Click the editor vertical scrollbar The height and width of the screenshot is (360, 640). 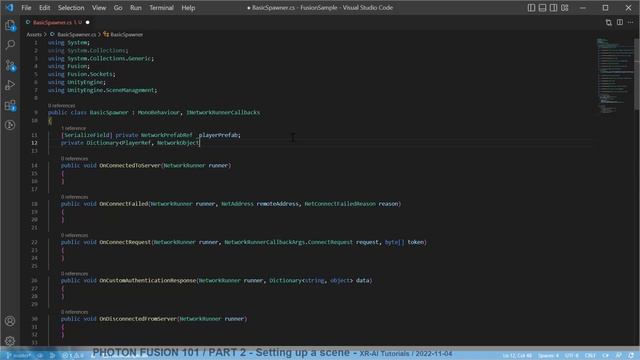pos(637,73)
